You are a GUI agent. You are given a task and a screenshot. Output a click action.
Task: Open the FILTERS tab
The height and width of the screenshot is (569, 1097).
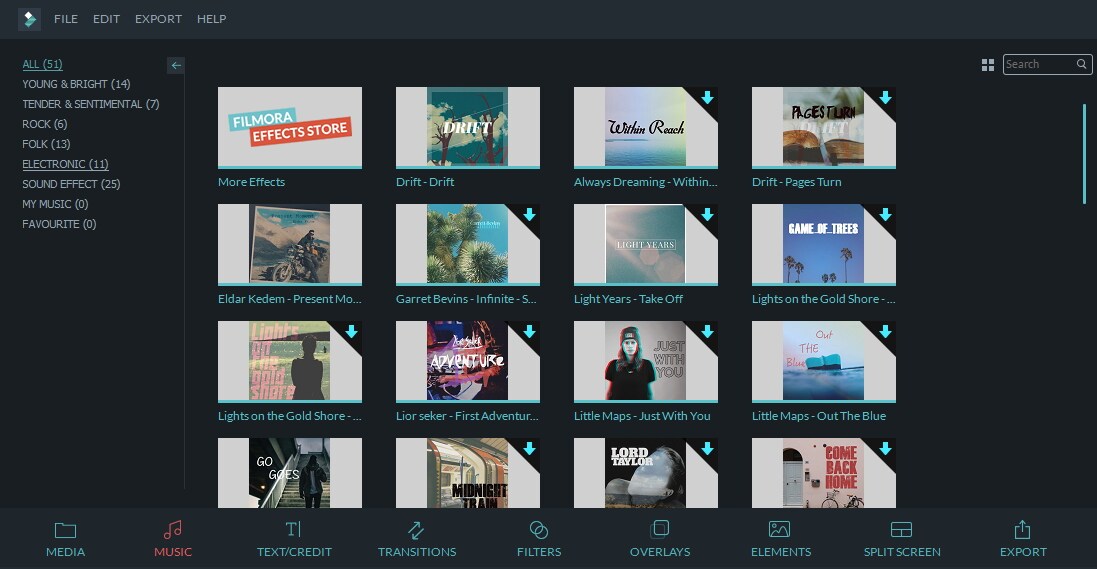point(539,539)
